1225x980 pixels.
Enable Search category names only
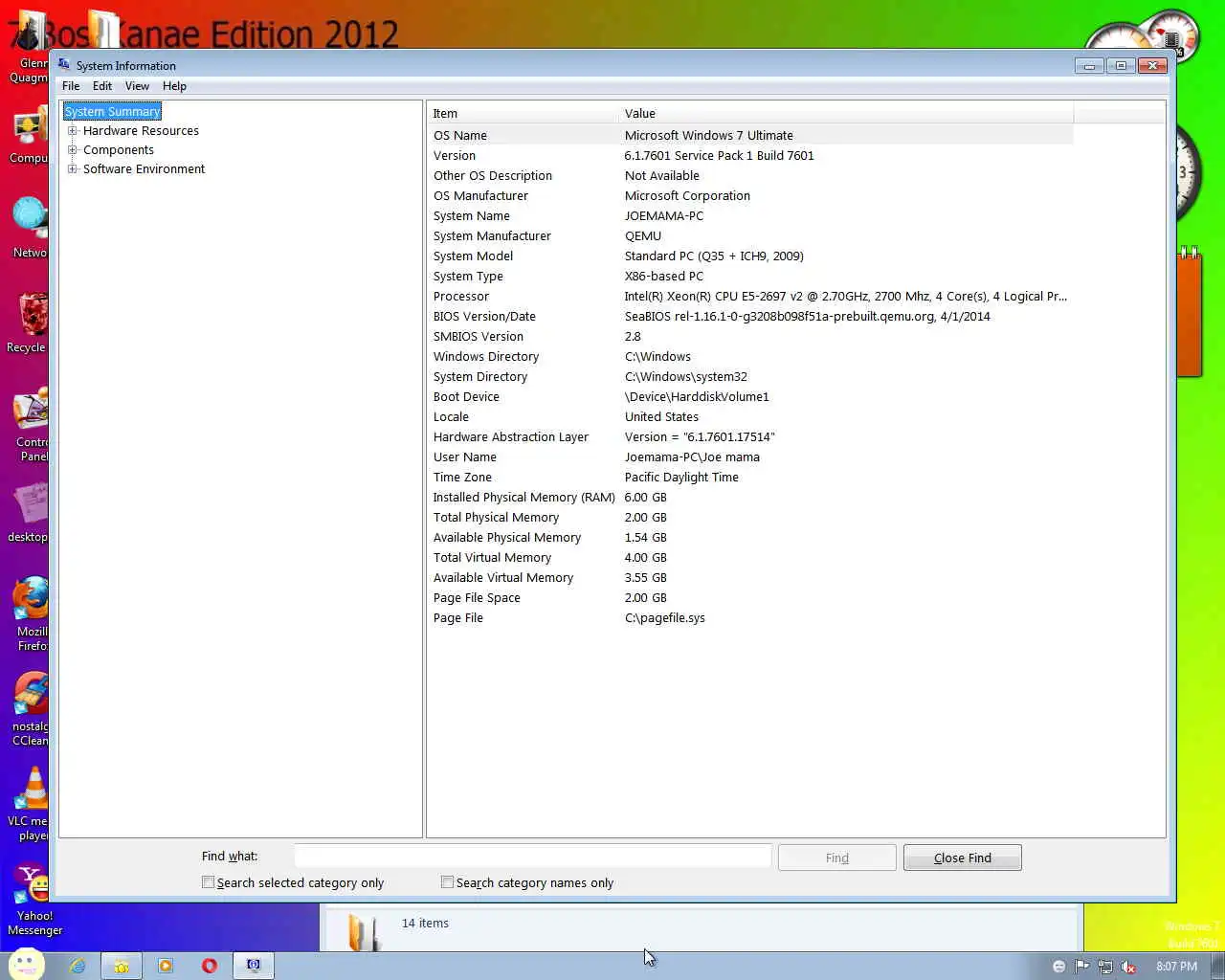[447, 882]
